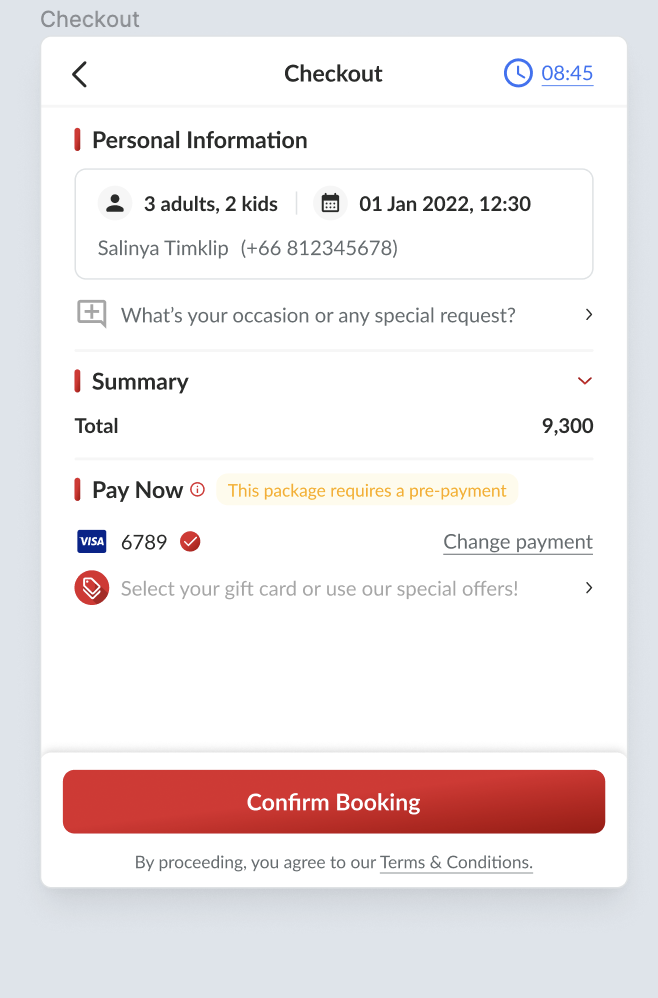Toggle the red checkmark beside card 6789
Screen dimensions: 658x998
pos(190,542)
